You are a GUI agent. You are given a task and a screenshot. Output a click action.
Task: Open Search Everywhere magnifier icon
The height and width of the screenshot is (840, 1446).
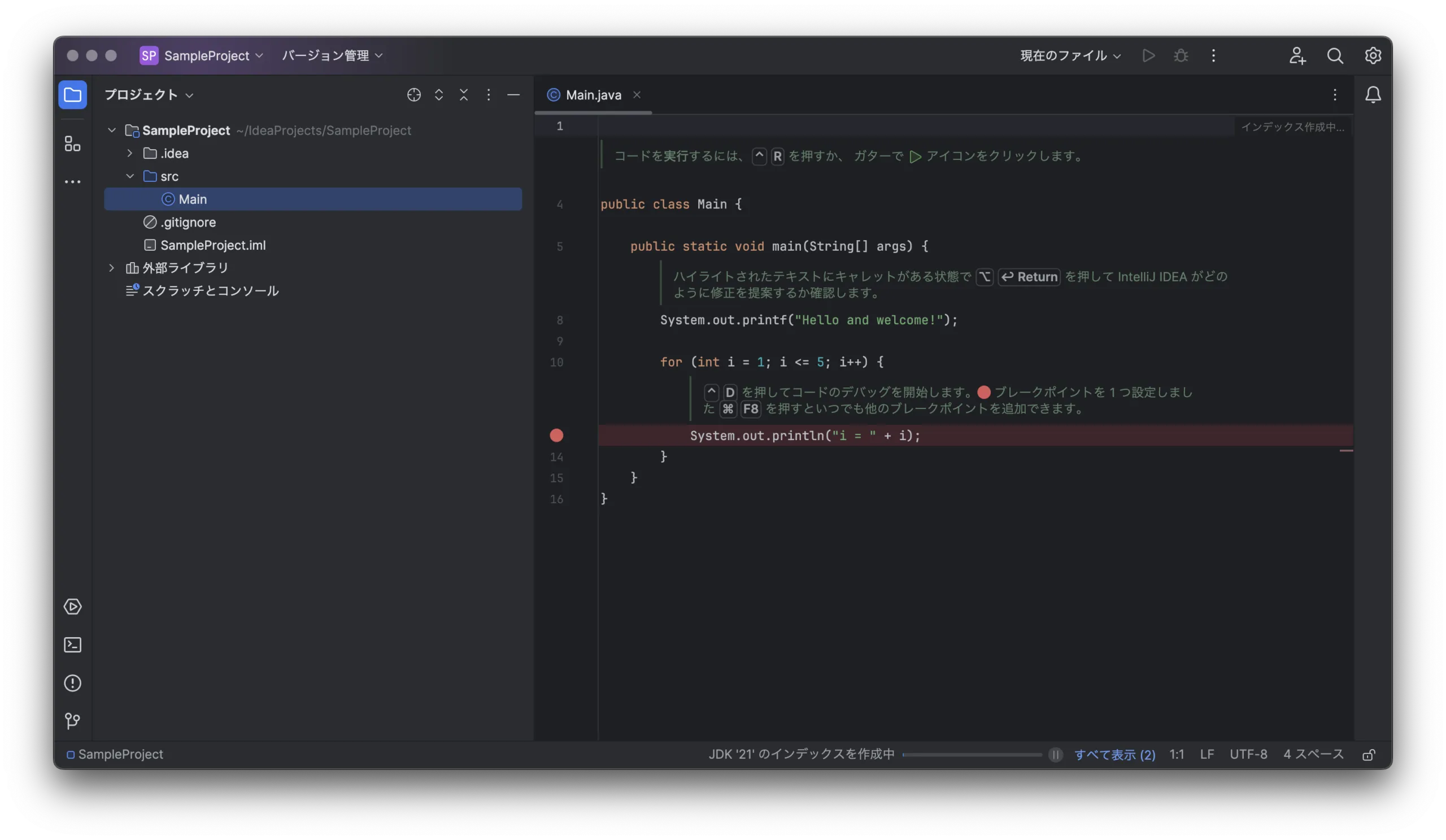pos(1335,56)
